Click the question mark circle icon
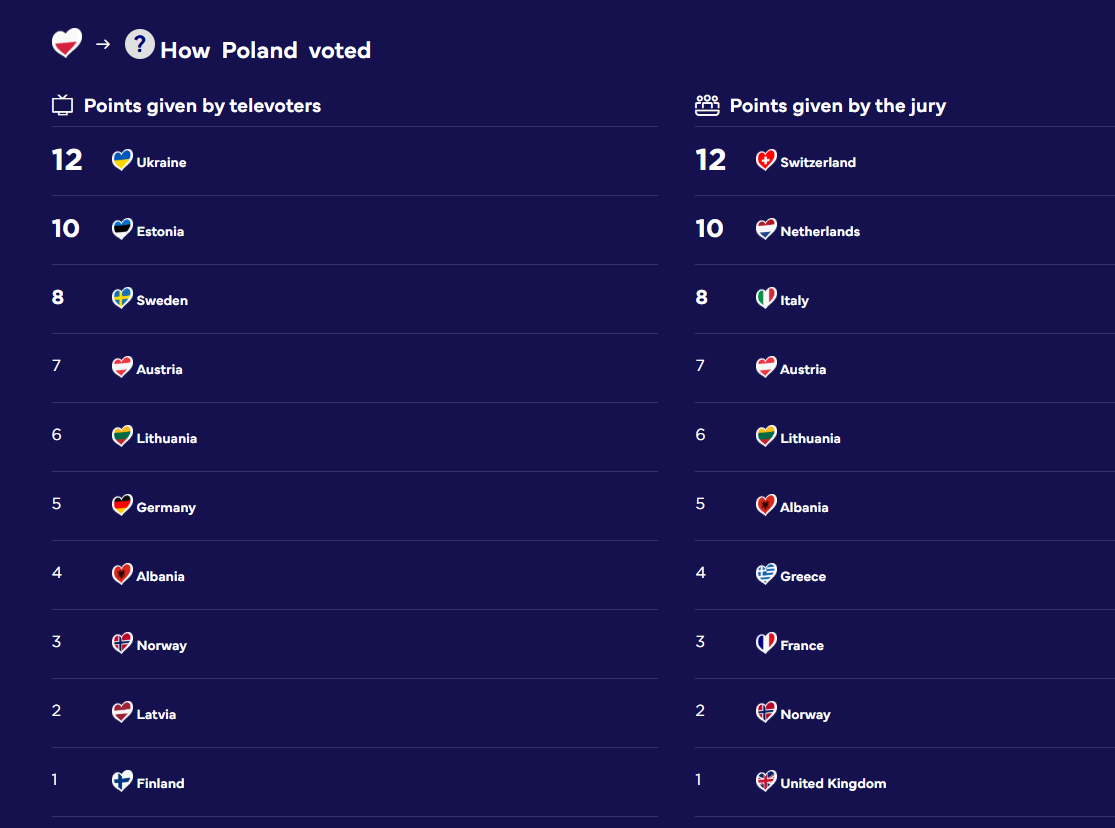 click(139, 44)
